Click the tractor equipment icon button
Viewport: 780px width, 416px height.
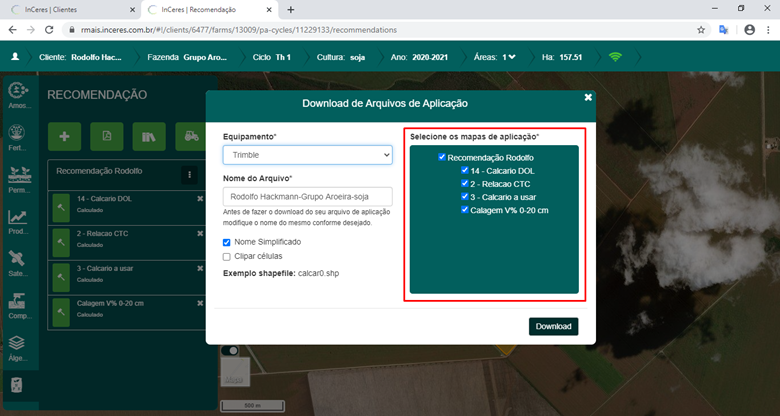click(x=191, y=137)
